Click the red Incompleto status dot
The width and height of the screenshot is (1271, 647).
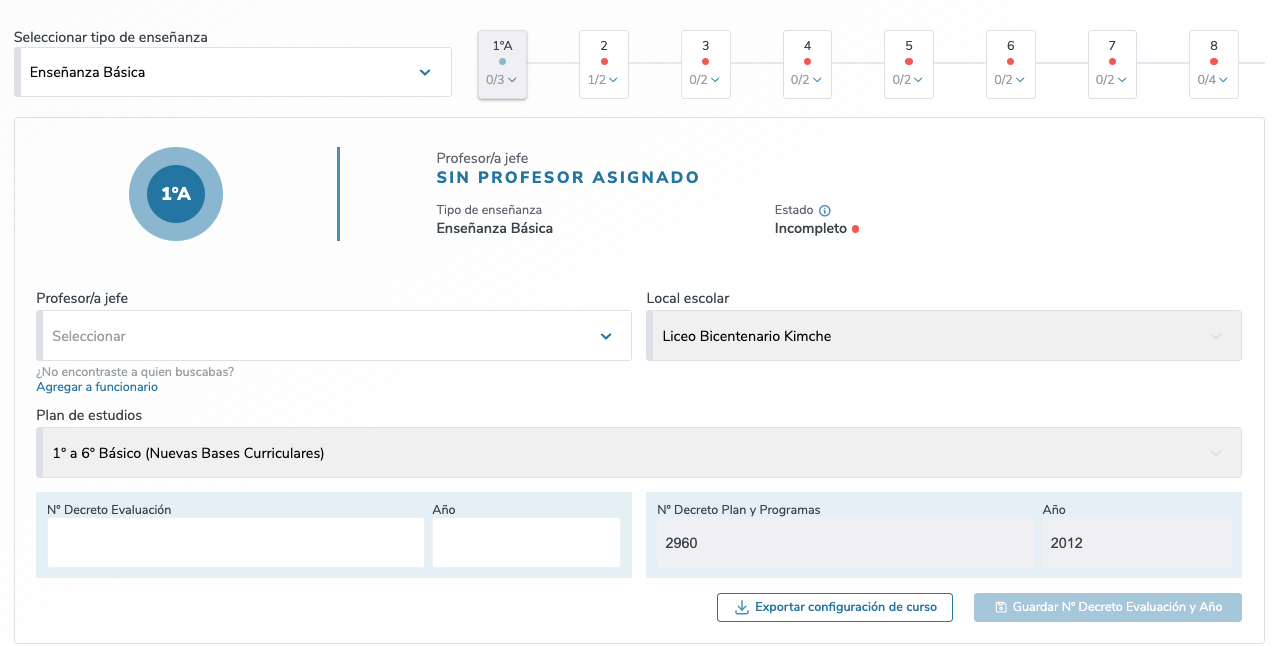(x=855, y=229)
